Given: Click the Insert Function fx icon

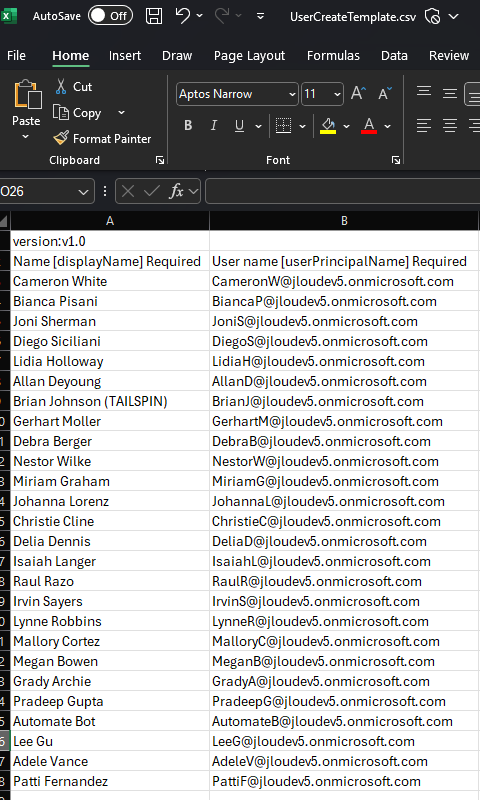Looking at the screenshot, I should tap(176, 191).
